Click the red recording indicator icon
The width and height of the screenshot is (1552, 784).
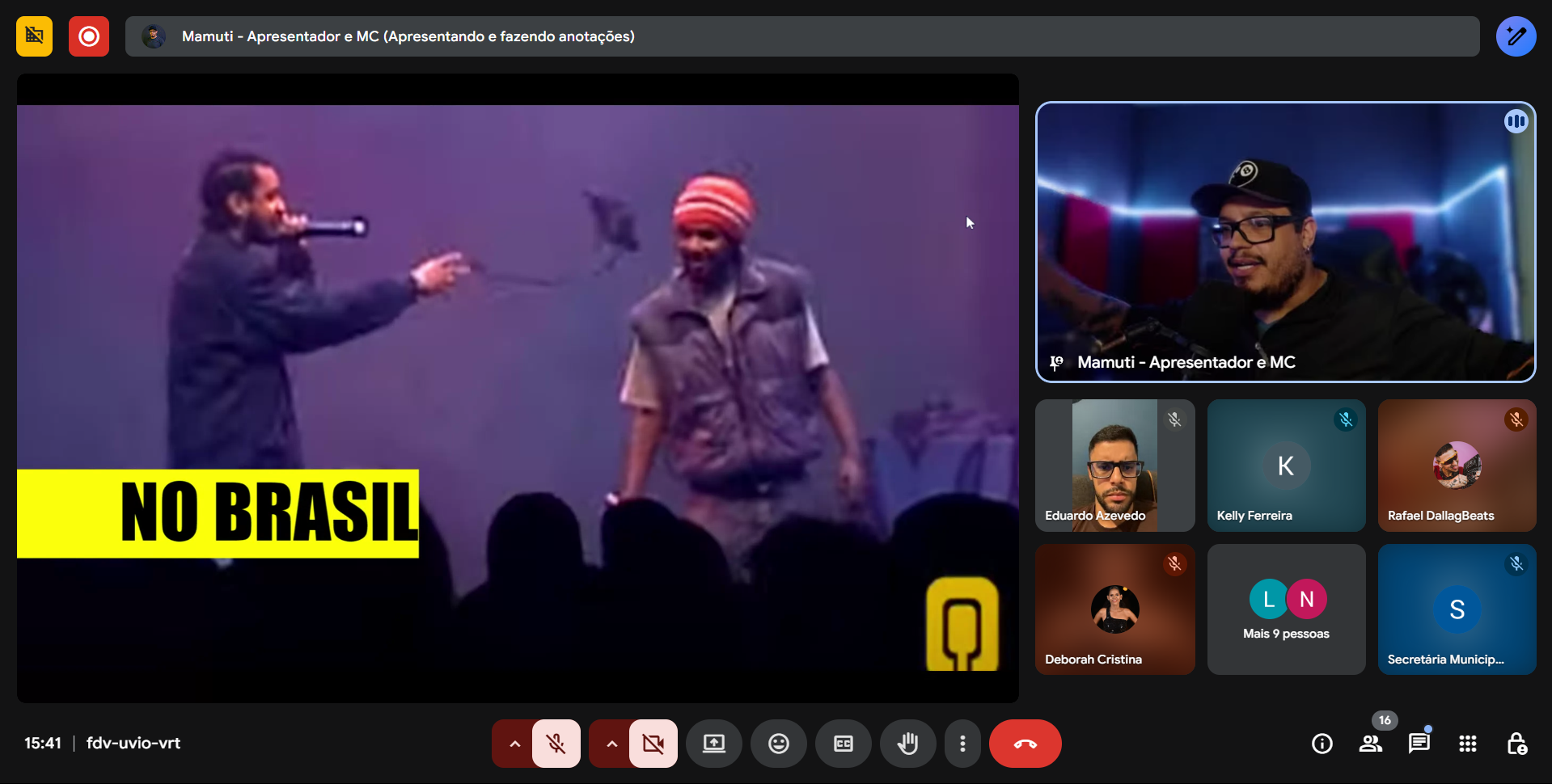coord(89,36)
